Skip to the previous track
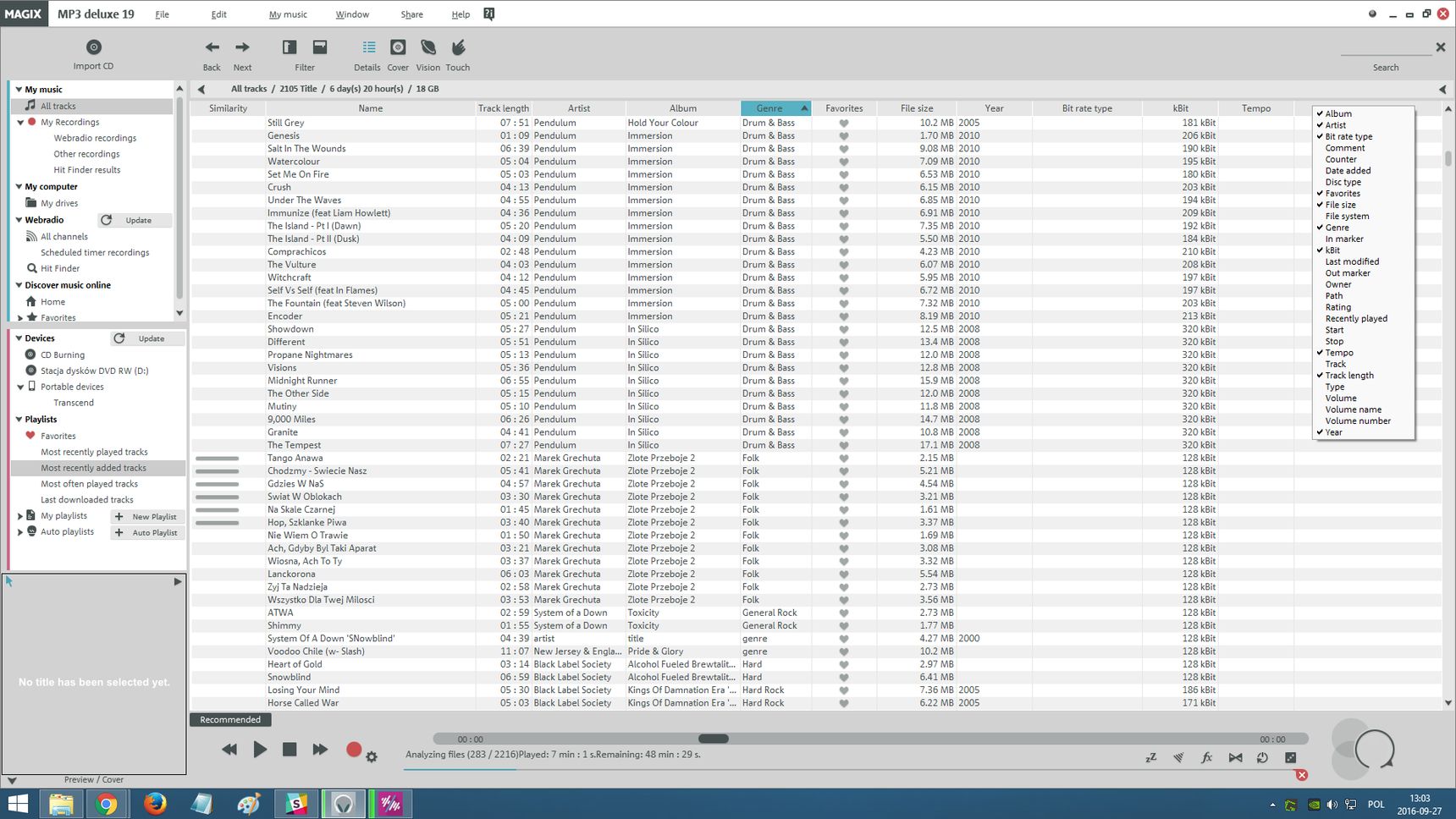The height and width of the screenshot is (819, 1456). pos(229,749)
